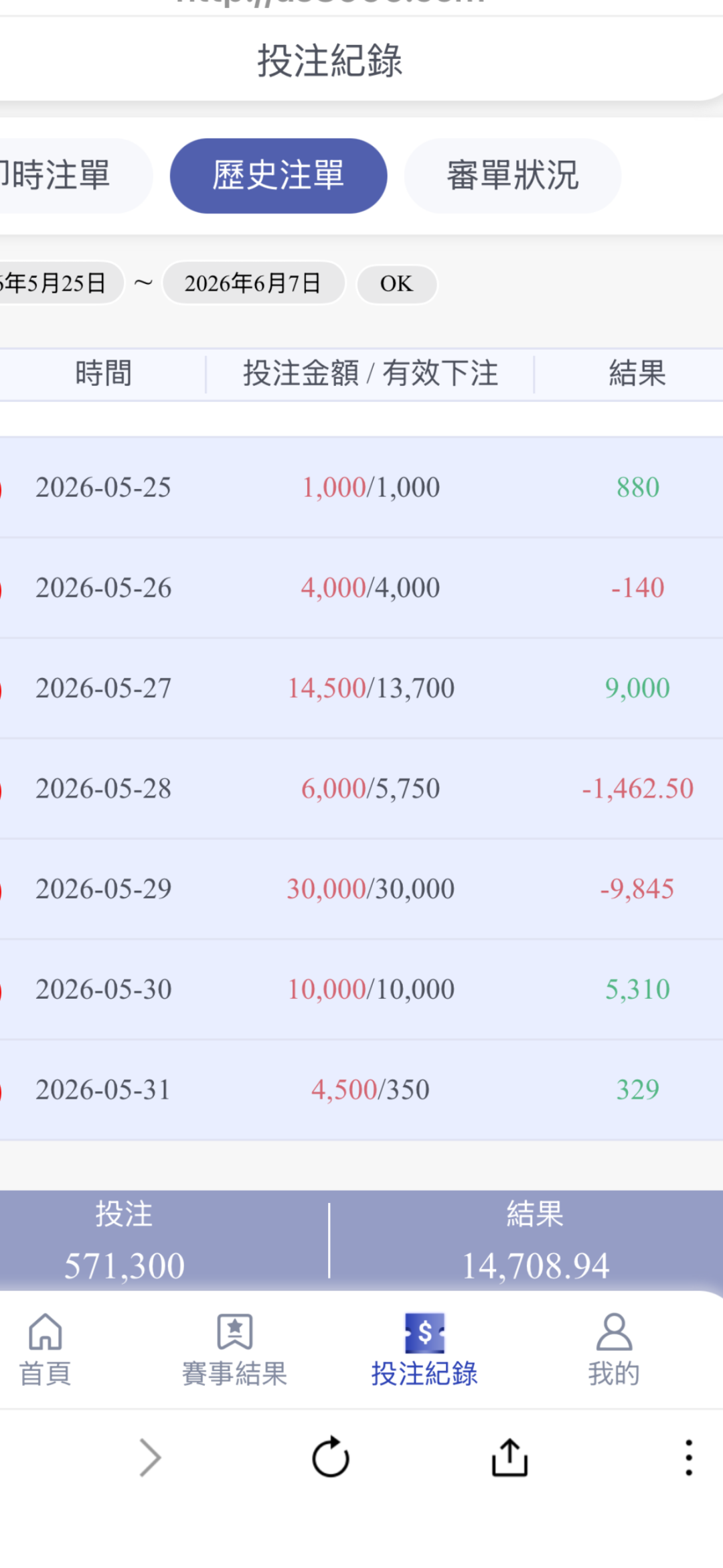Switch to the 審單狀況 tab
The height and width of the screenshot is (1568, 723).
(x=513, y=176)
